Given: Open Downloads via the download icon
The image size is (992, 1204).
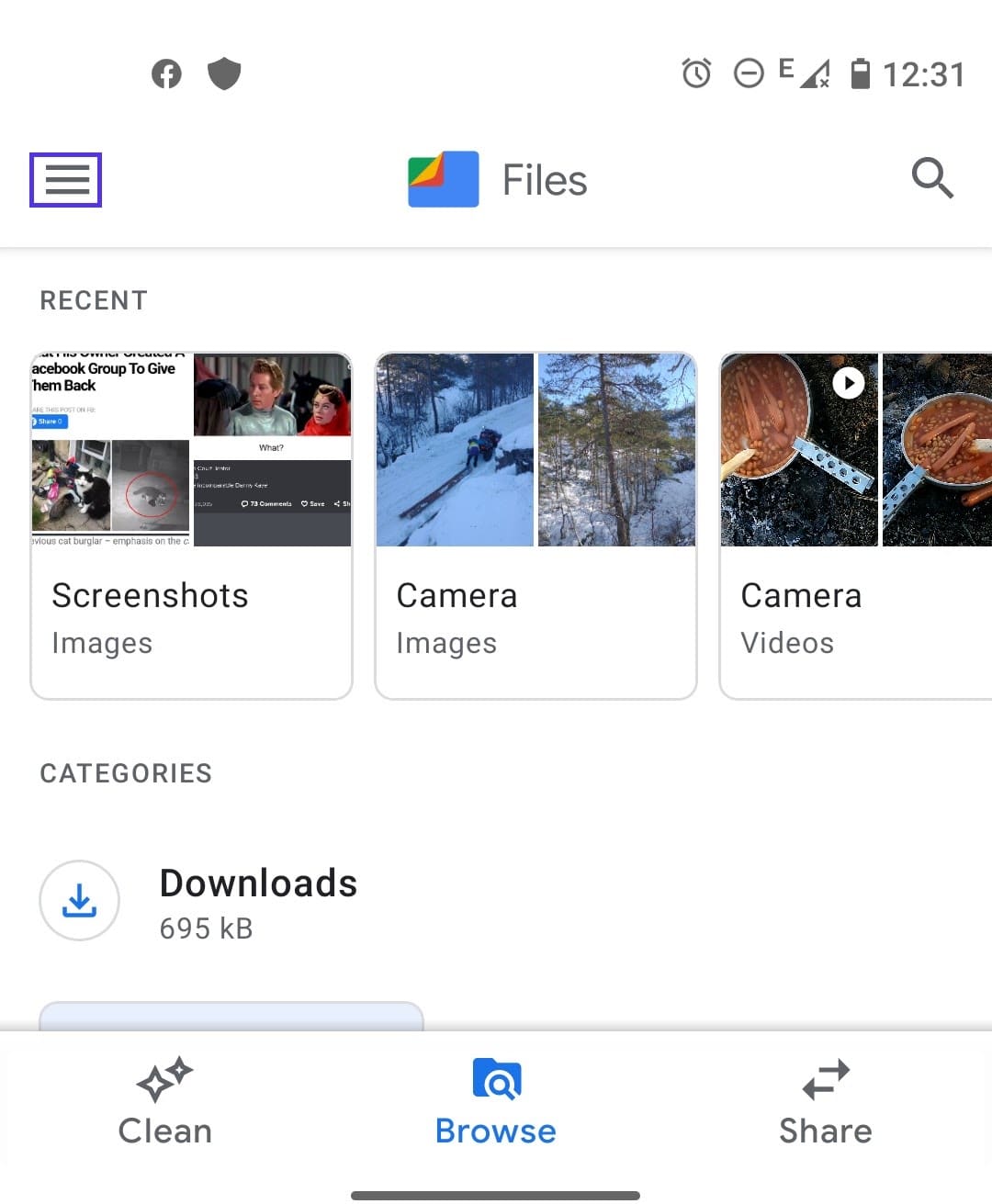Looking at the screenshot, I should tap(79, 900).
